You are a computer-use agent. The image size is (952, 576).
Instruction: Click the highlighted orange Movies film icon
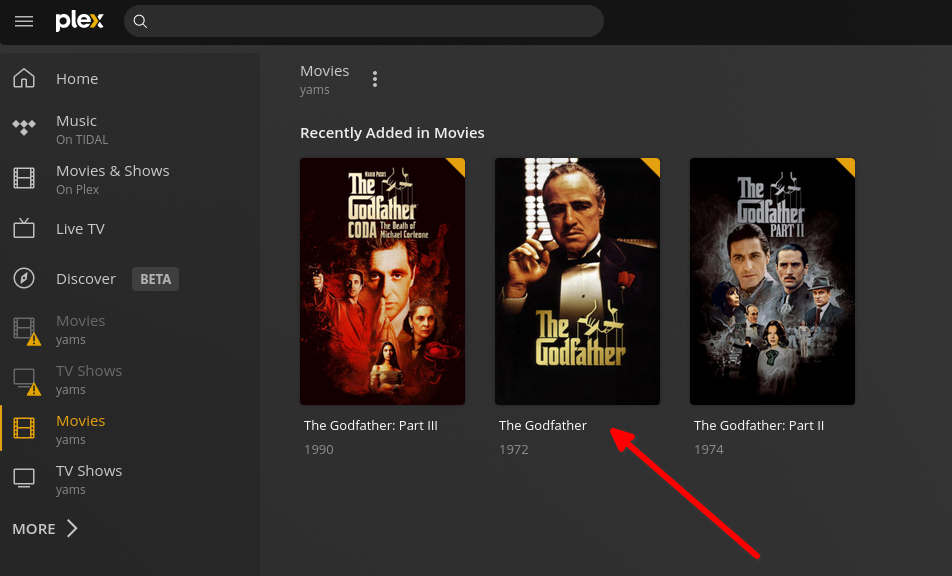coord(24,429)
